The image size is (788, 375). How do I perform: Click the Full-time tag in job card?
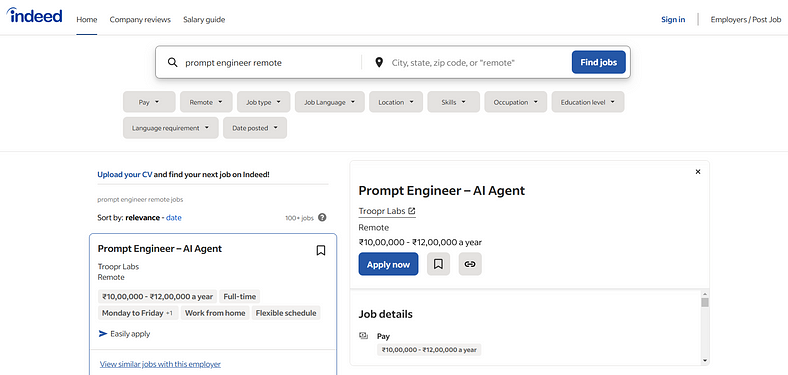240,297
